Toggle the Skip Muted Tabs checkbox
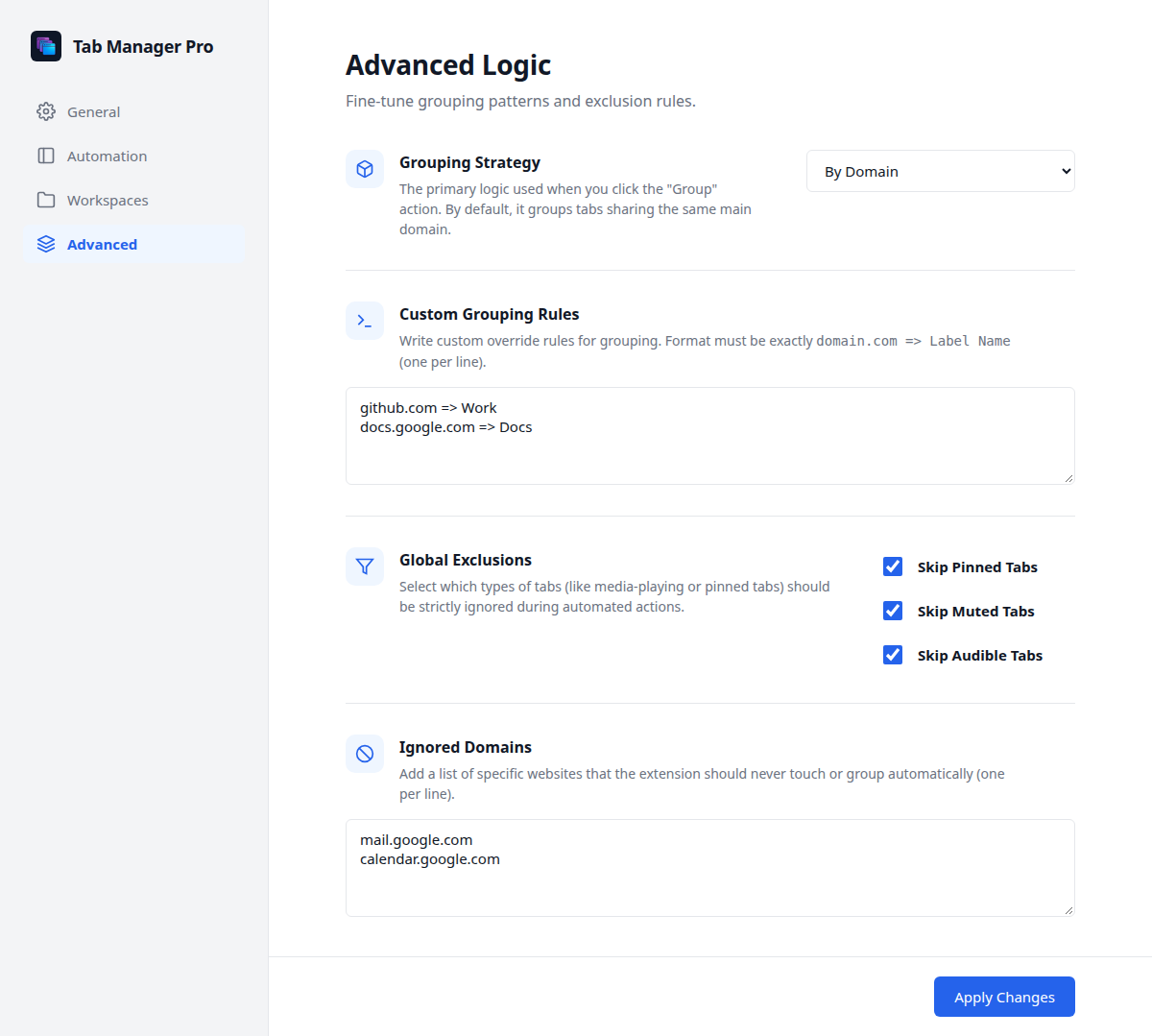1152x1036 pixels. tap(893, 611)
